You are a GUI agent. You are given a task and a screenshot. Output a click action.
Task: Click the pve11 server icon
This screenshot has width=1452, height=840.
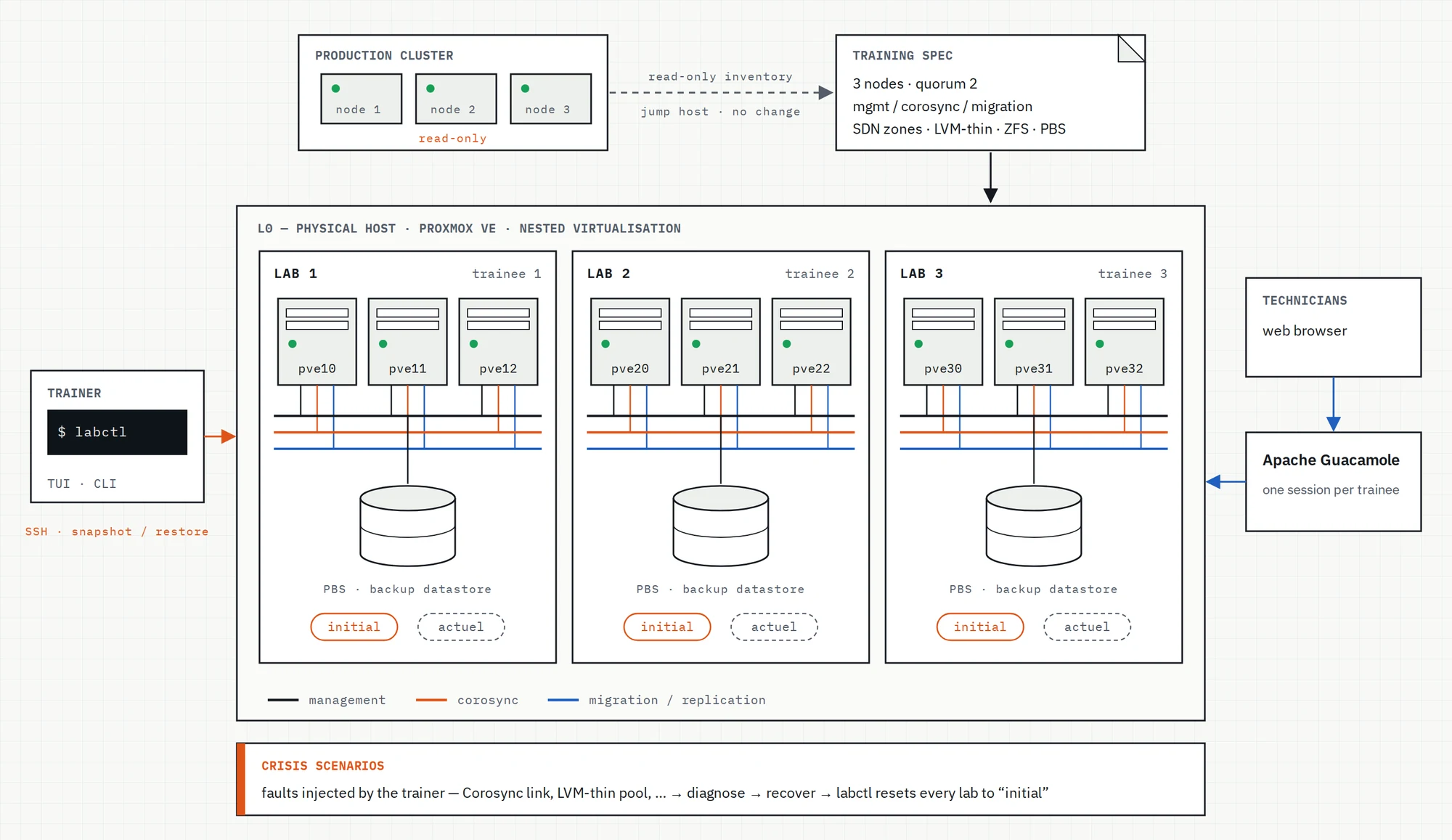click(x=407, y=341)
